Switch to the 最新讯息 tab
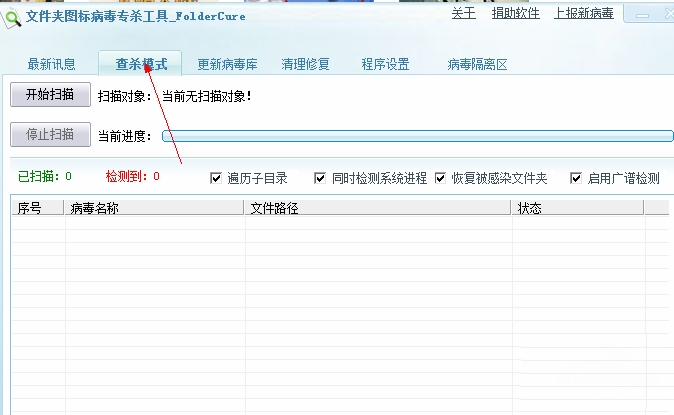Image resolution: width=674 pixels, height=415 pixels. pos(51,64)
